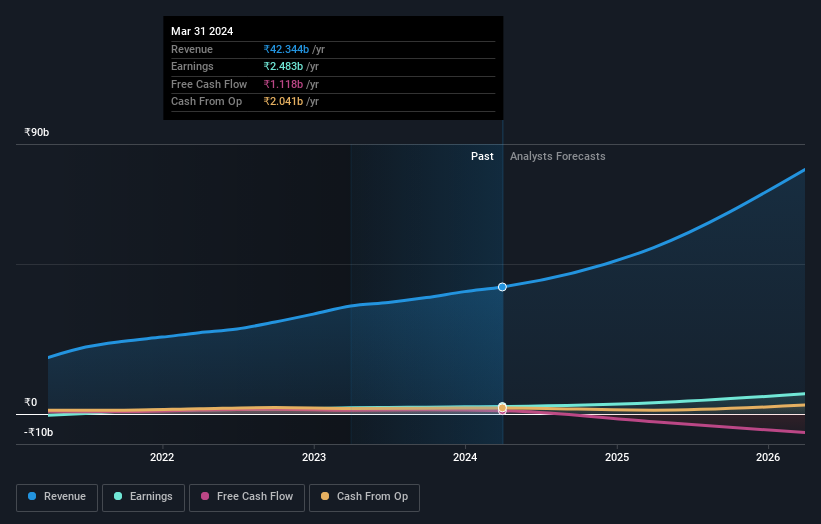
Task: Click the ₹2.483b earnings value
Action: pyautogui.click(x=283, y=66)
